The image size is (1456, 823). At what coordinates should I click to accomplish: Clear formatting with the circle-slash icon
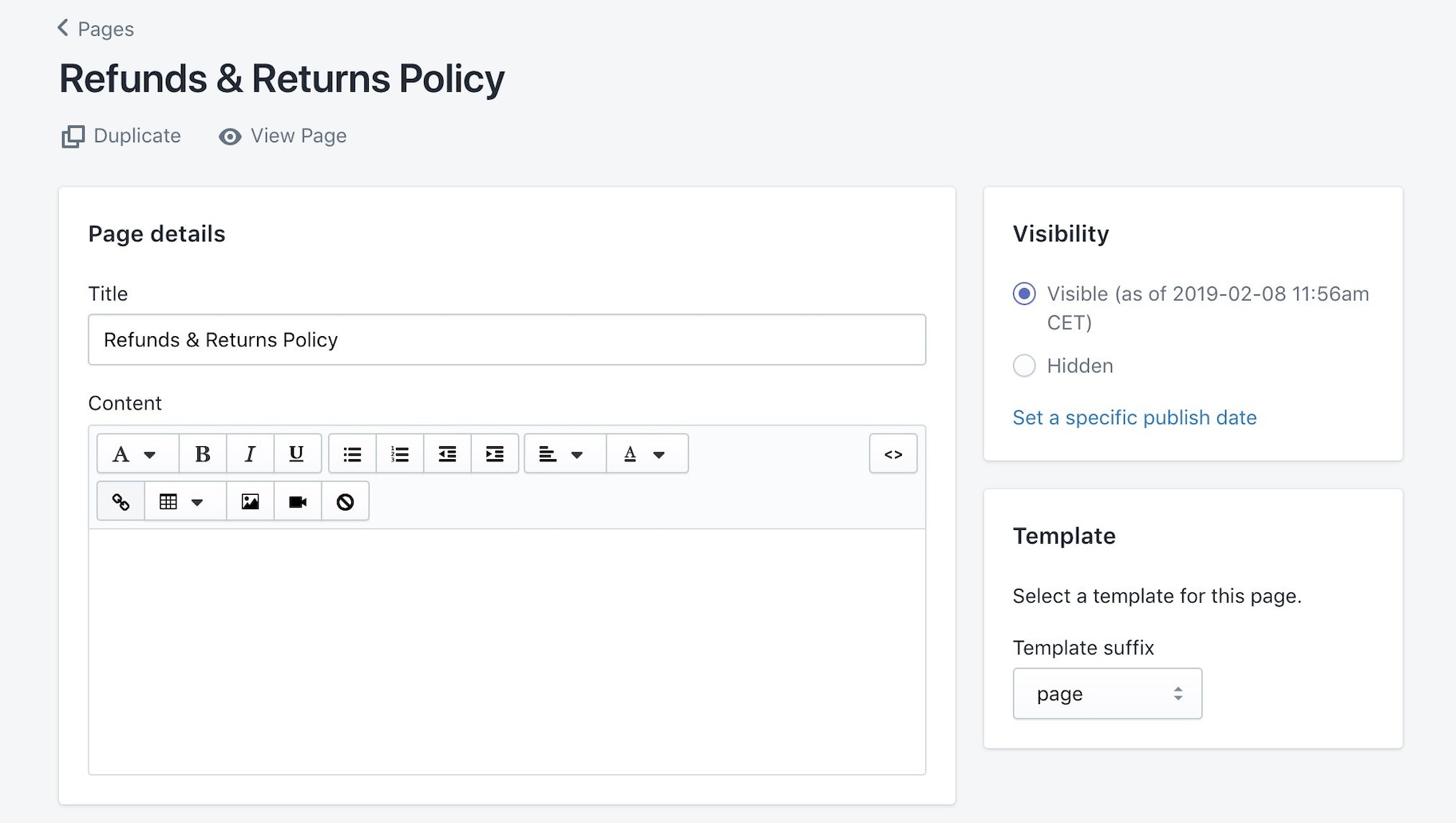345,501
